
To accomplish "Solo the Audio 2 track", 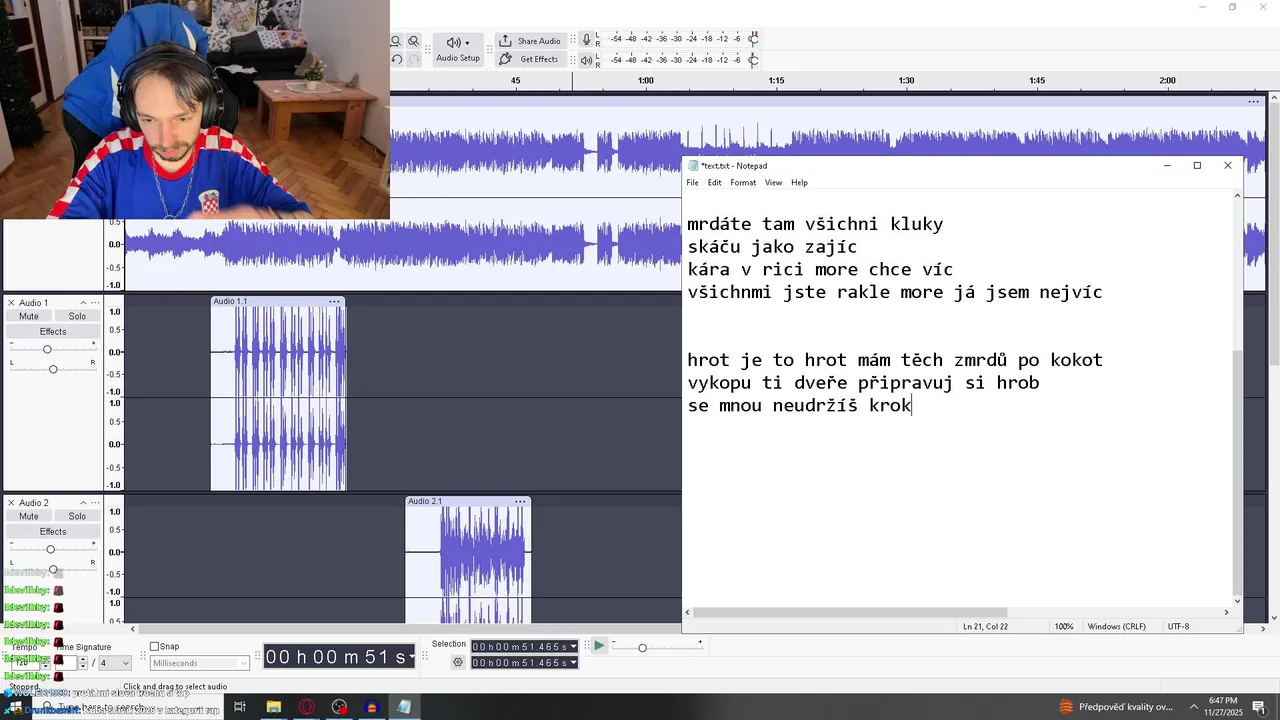I will 77,516.
